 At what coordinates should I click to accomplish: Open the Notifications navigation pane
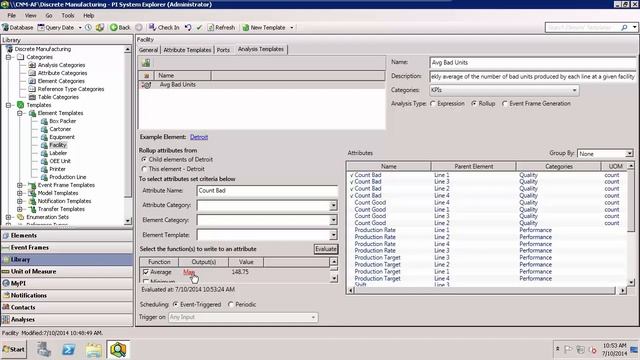click(x=67, y=295)
